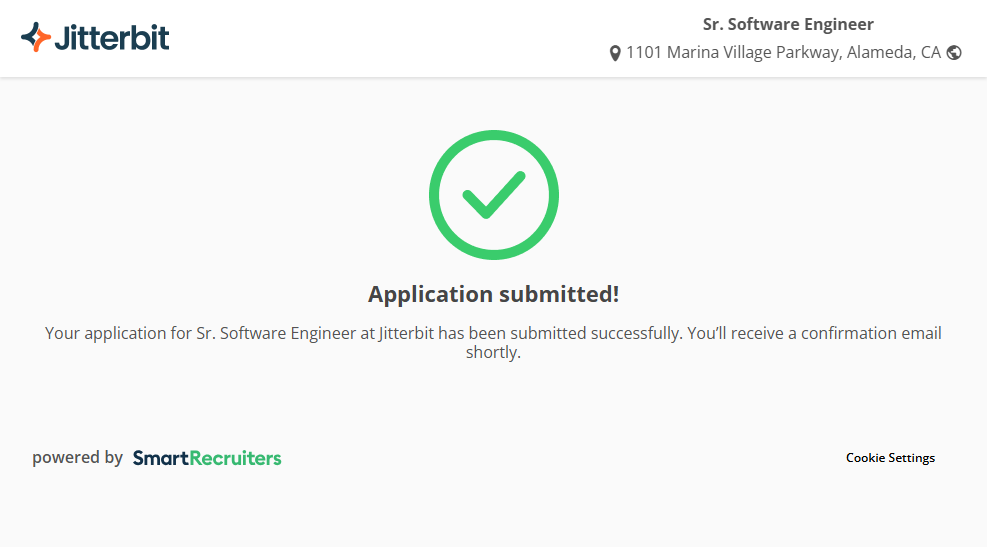Click the "powered by" footer text

click(x=77, y=458)
